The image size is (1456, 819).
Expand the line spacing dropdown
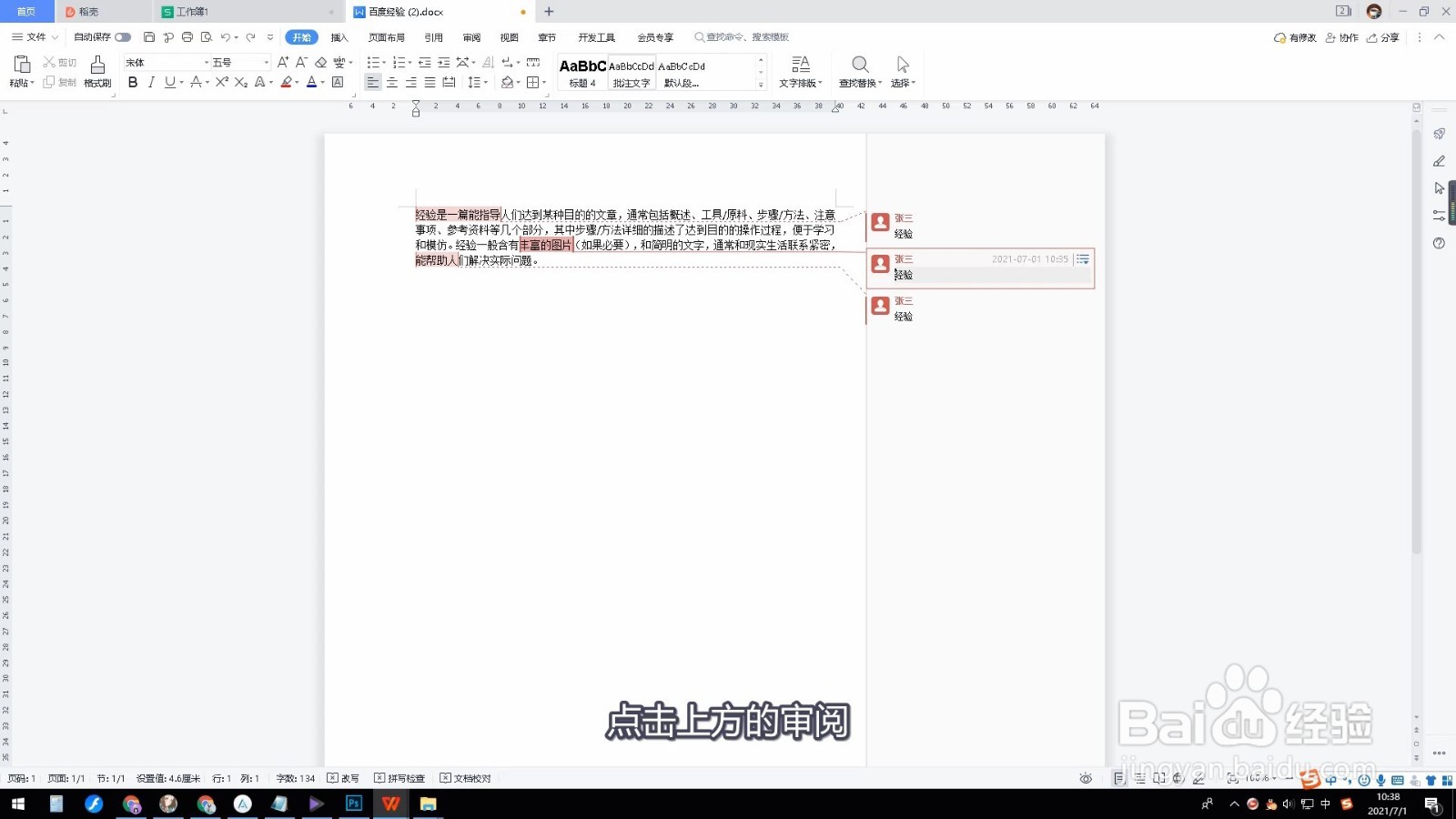[486, 83]
